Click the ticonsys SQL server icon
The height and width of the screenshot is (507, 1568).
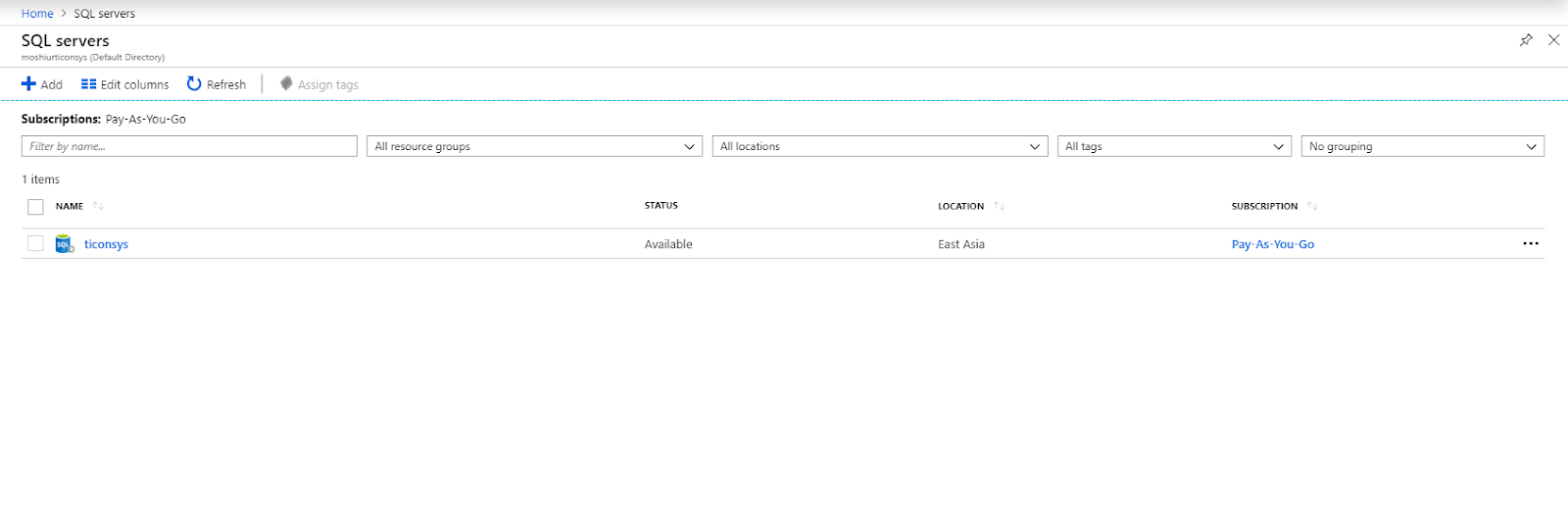coord(65,244)
